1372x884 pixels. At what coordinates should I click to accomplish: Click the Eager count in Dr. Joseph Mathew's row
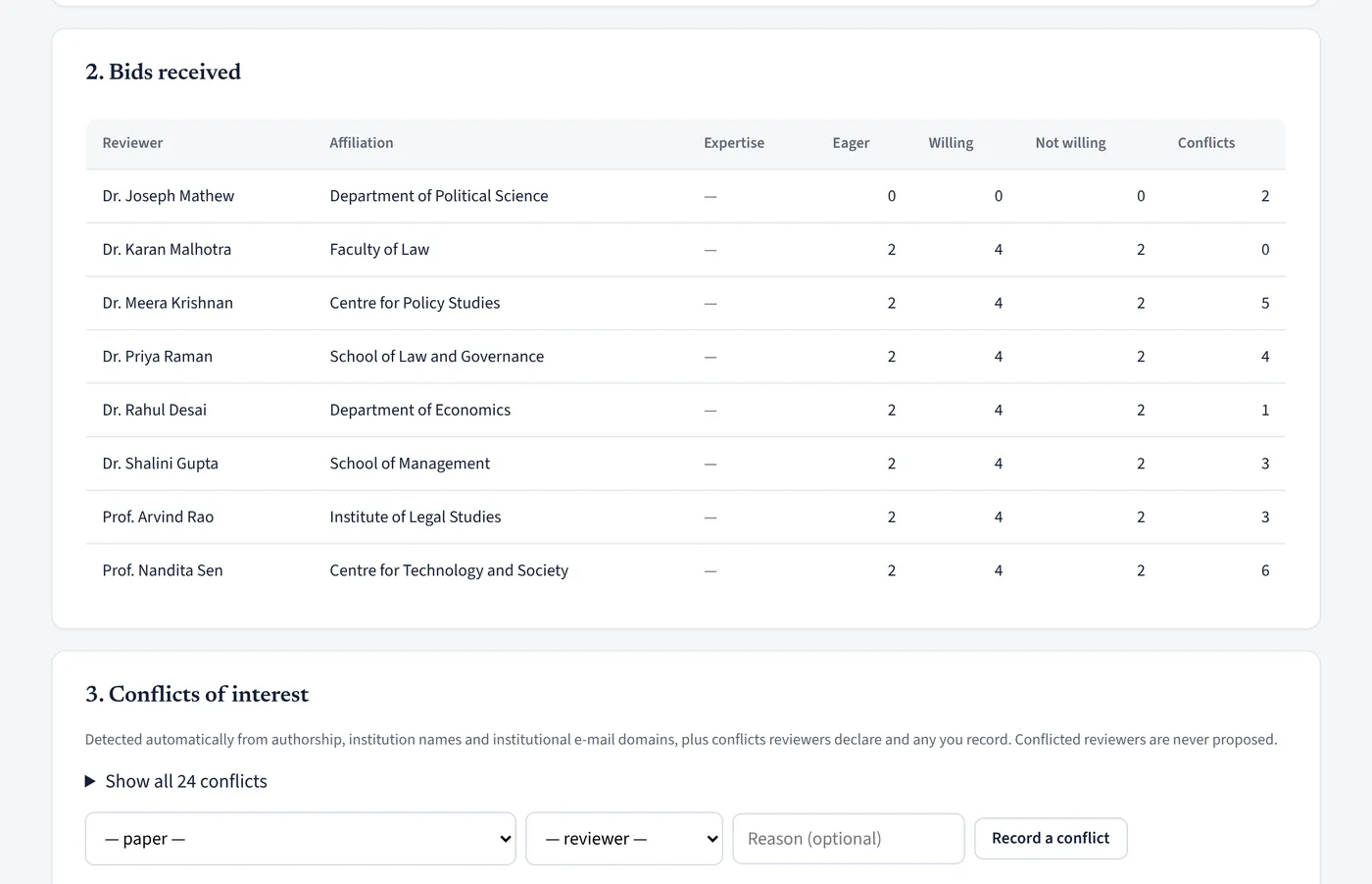[x=892, y=196]
